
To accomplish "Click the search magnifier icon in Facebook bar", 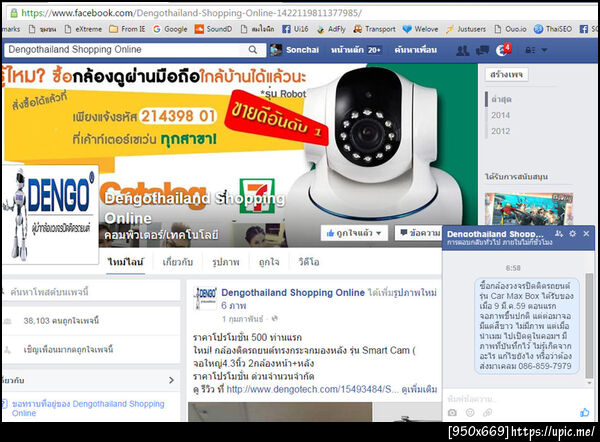I will (253, 50).
